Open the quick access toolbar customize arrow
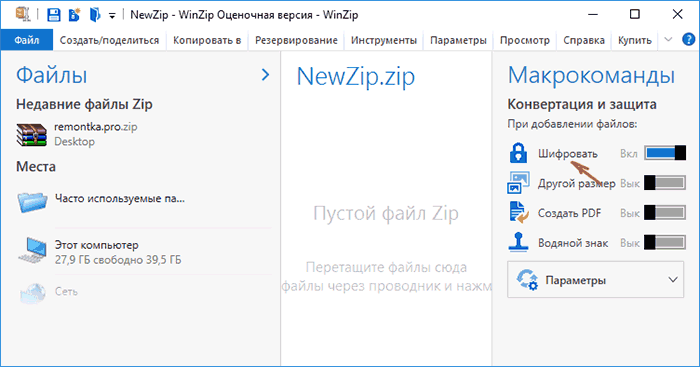Screen dimensions: 700x367 (x=112, y=16)
